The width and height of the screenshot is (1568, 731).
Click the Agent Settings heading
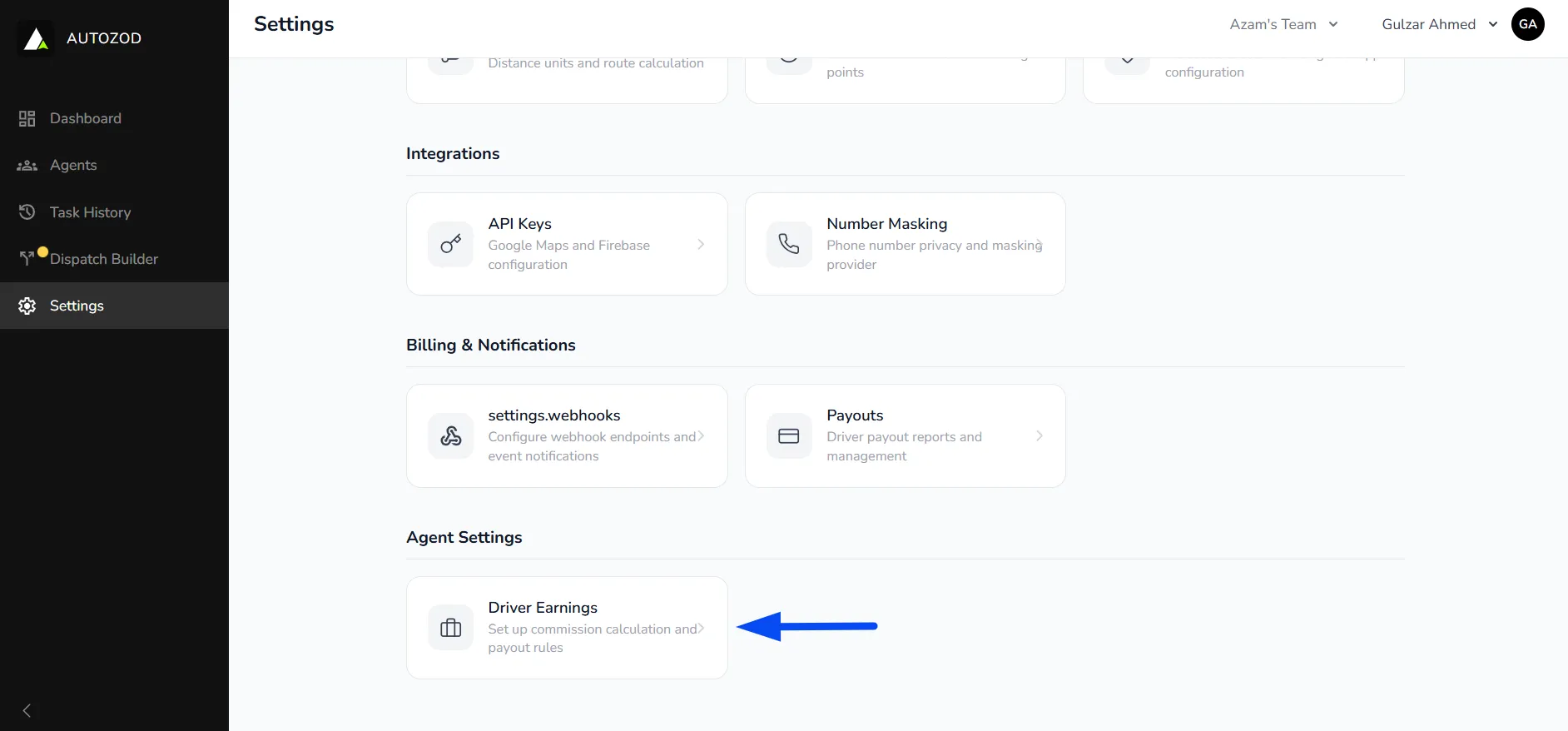pos(464,538)
